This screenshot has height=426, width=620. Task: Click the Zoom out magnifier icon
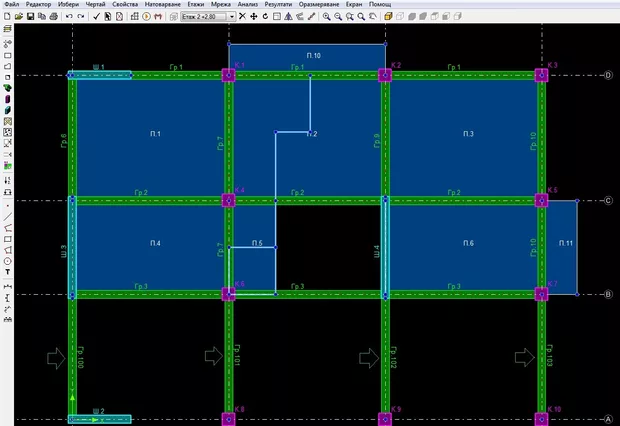338,17
